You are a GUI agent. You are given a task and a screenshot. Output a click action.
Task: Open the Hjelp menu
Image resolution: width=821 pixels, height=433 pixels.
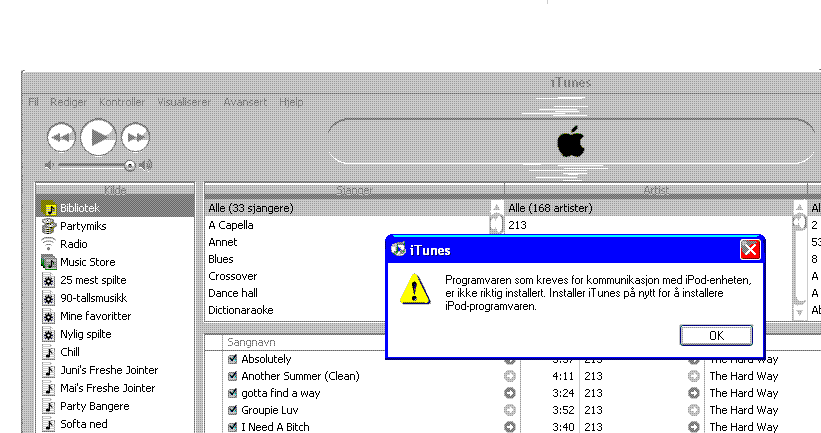(x=291, y=102)
